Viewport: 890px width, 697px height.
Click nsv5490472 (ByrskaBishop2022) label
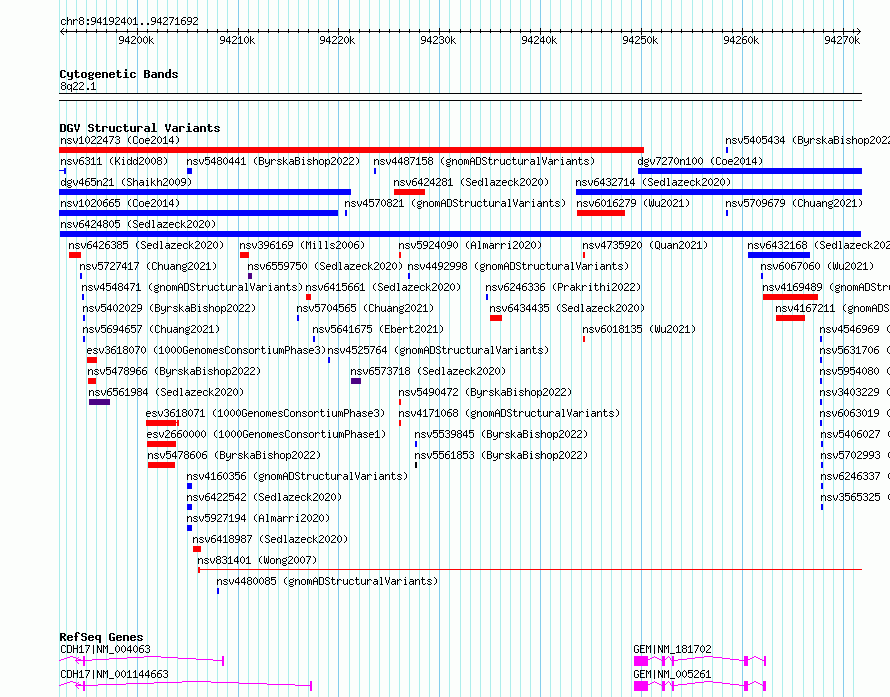(485, 392)
